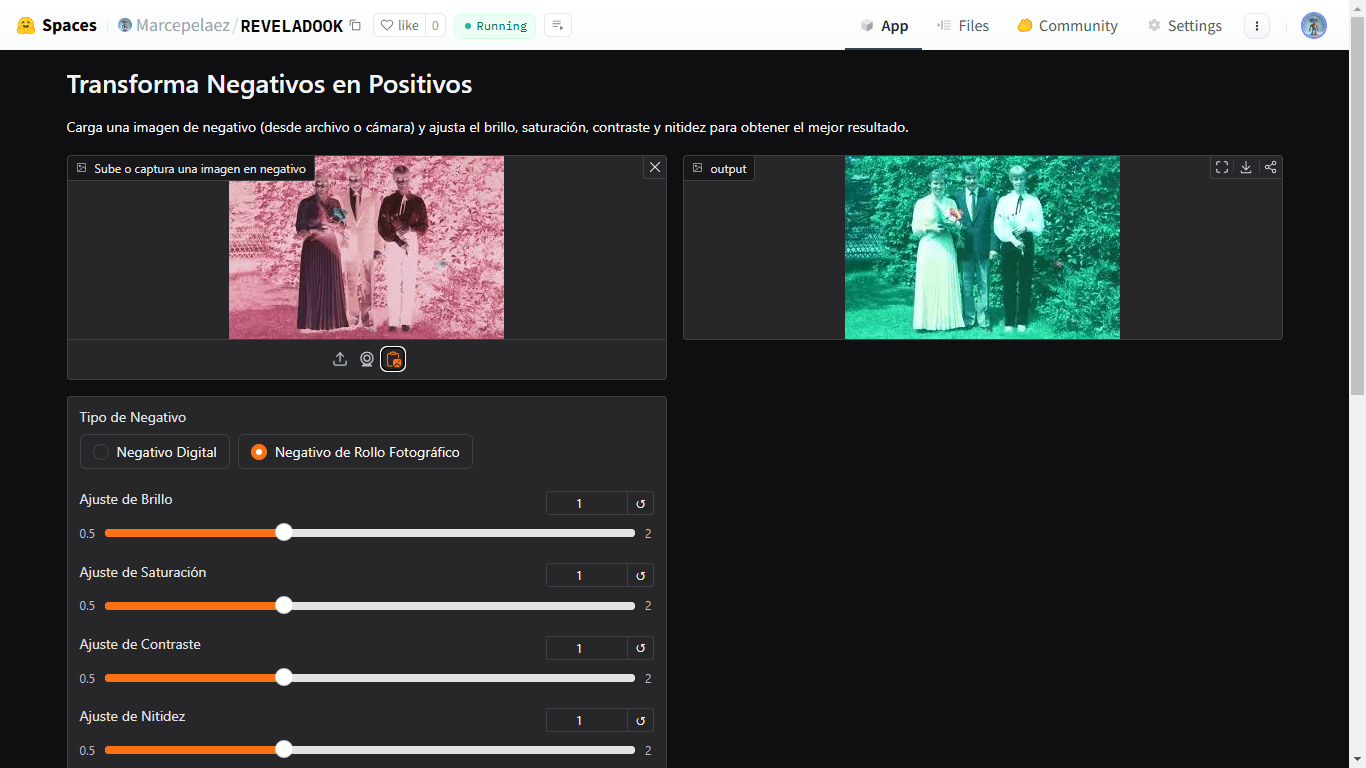Screen dimensions: 1366x768
Task: Open the Community tab
Action: point(1067,26)
